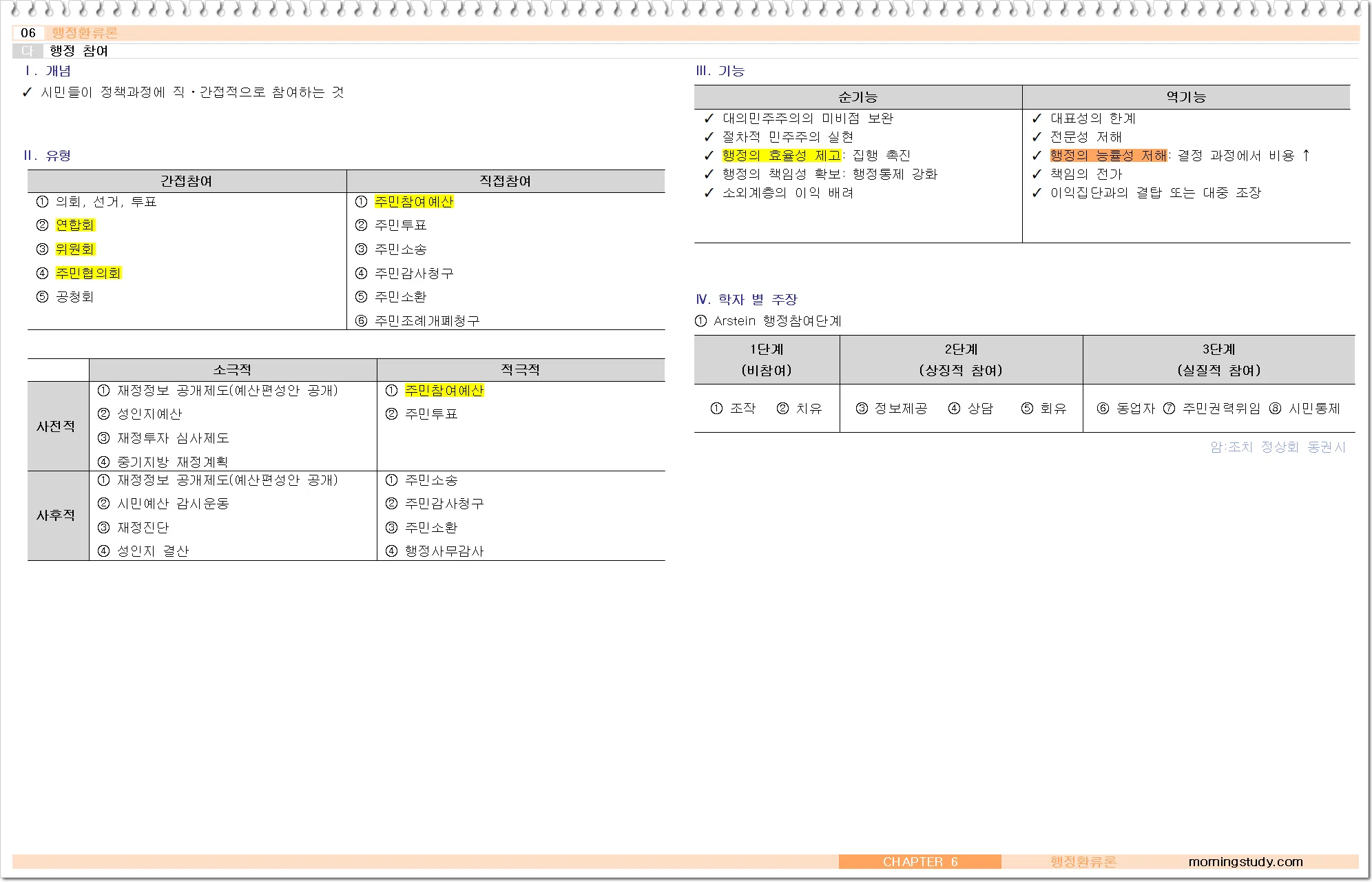The height and width of the screenshot is (882, 1372).
Task: Click 주민투표 in the 적극적 column
Action: [431, 414]
